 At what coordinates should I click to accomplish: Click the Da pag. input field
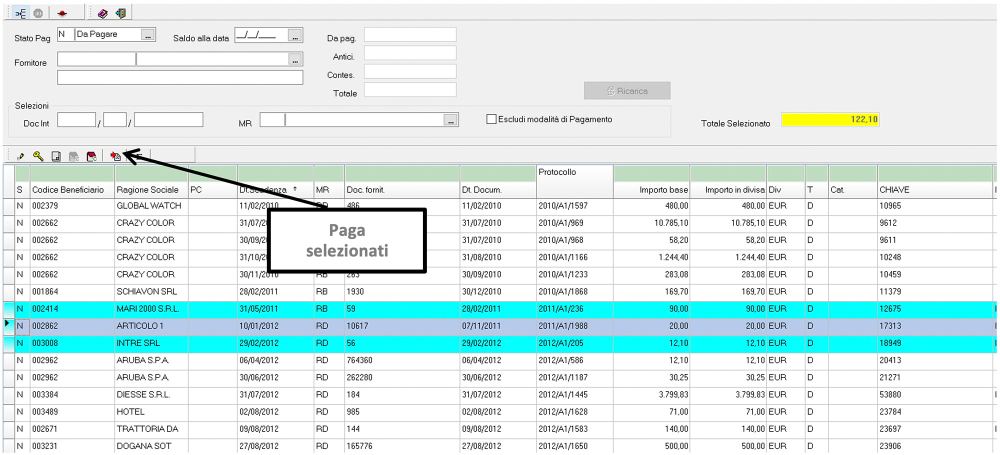tap(410, 35)
